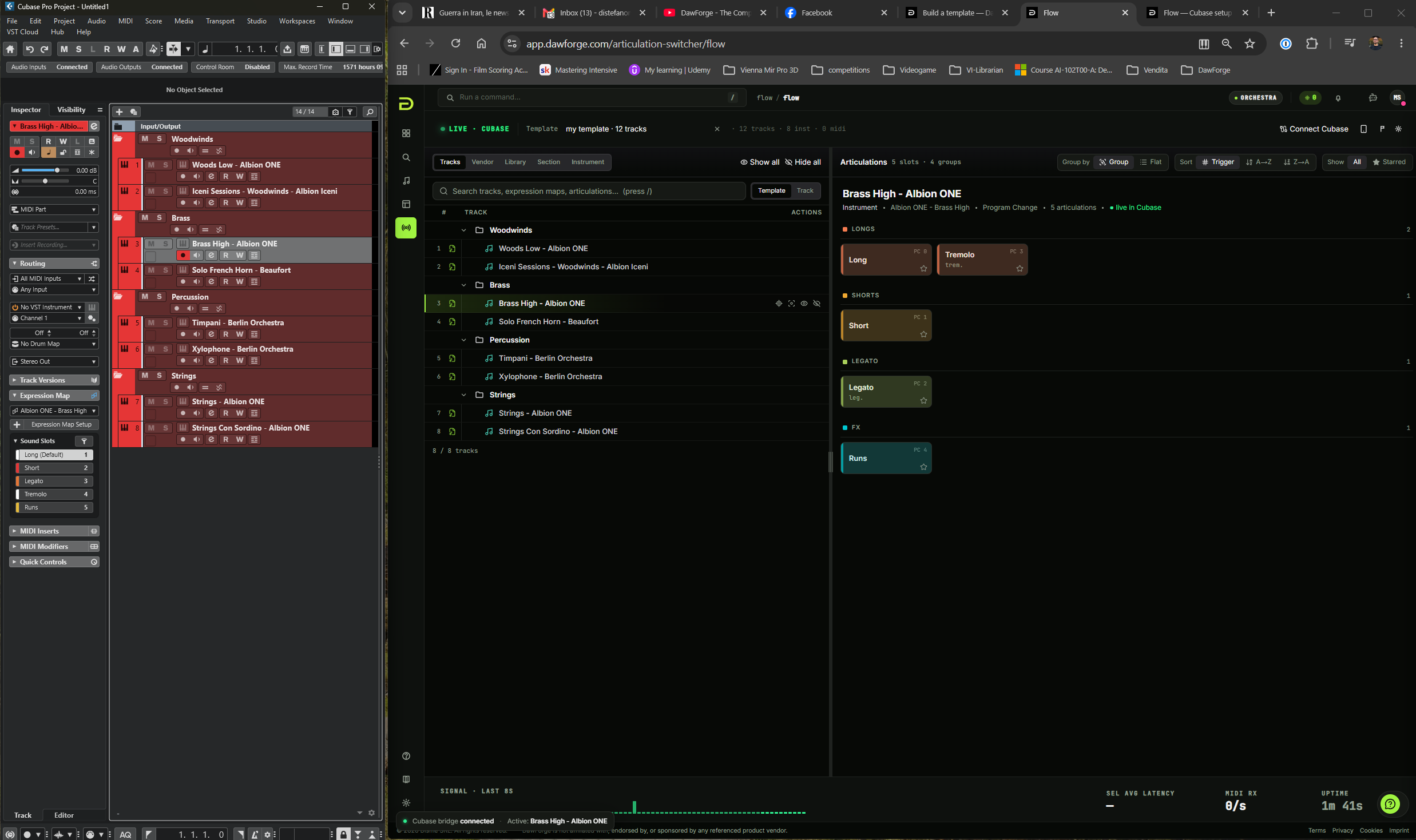Toggle monitor on Timpani - Berlin Orchestra track
Viewport: 1416px width, 840px height.
click(197, 335)
